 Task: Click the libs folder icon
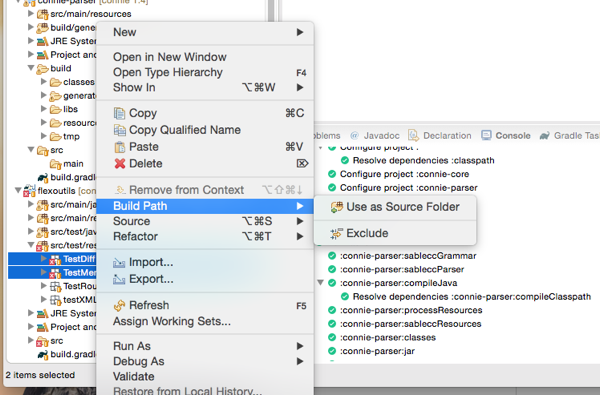(55, 109)
